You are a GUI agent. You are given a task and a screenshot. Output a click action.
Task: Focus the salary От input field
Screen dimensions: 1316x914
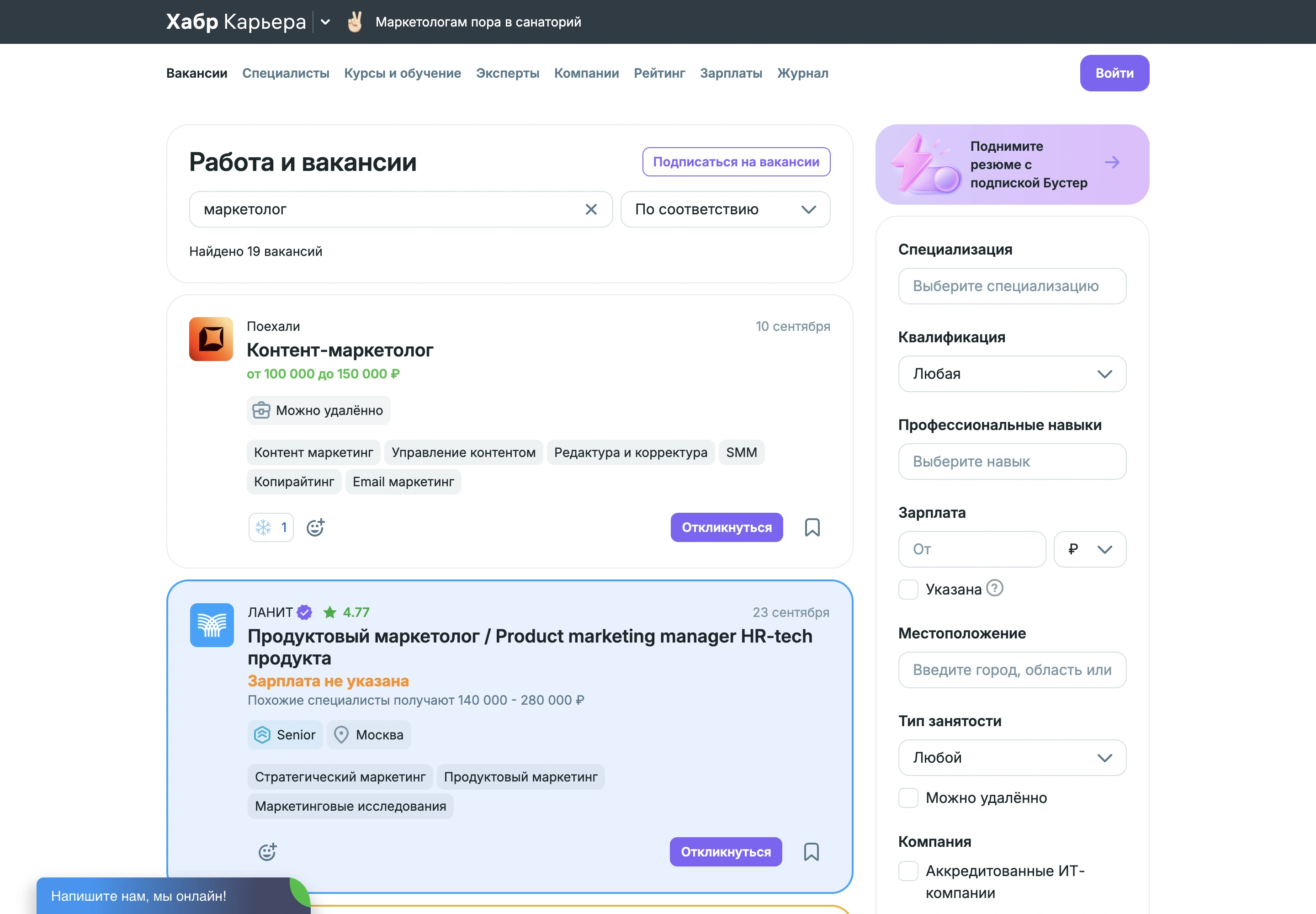click(x=972, y=549)
